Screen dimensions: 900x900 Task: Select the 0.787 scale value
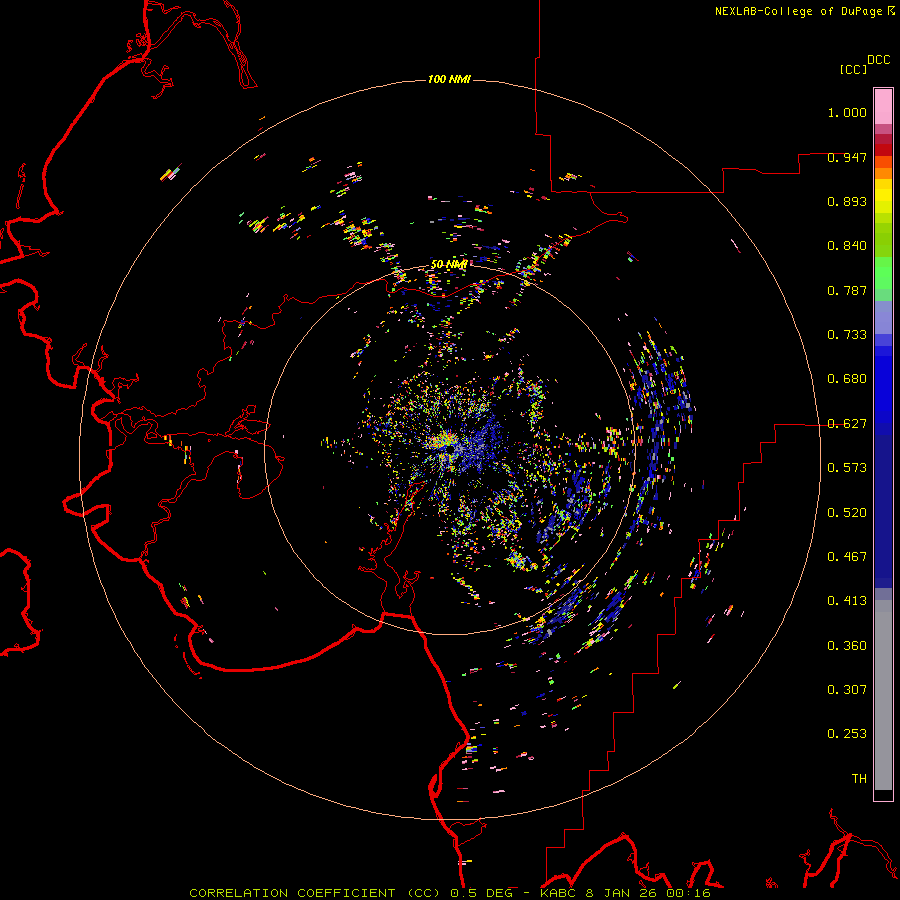pos(847,290)
